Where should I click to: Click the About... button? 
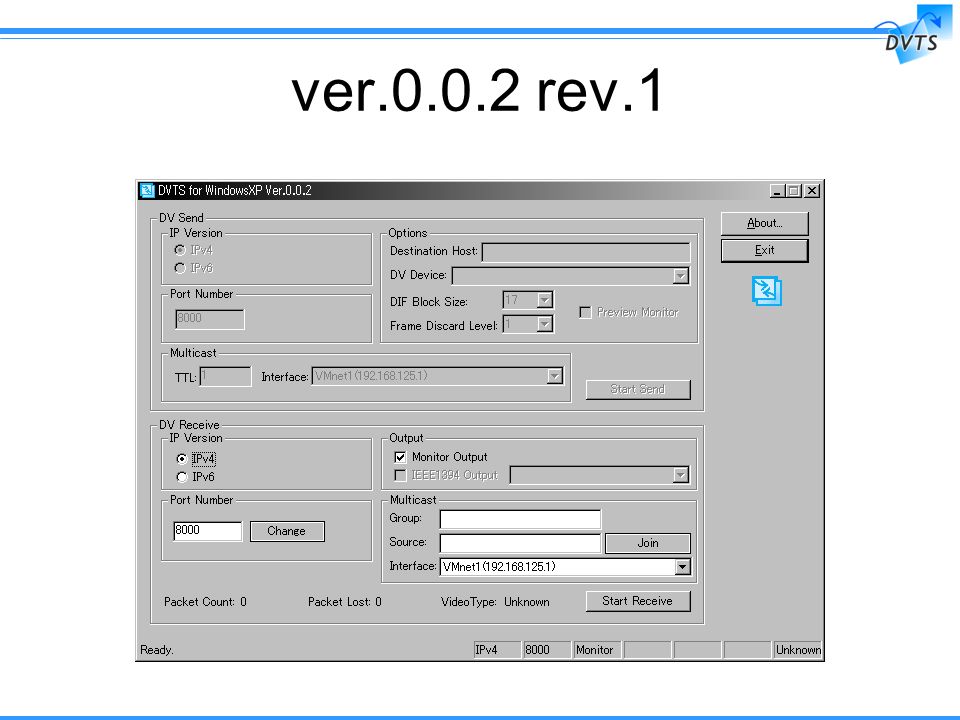click(x=765, y=223)
